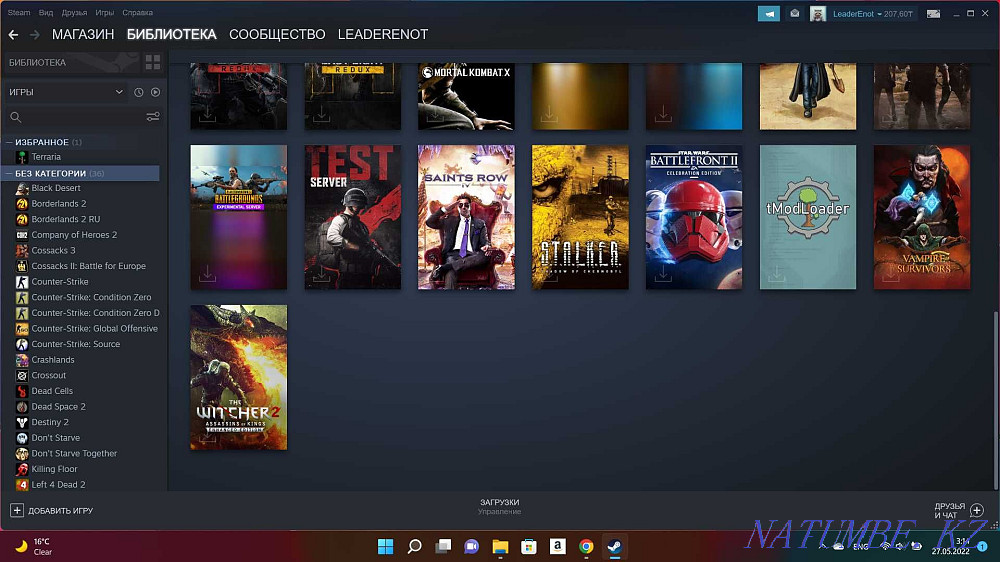Screen dimensions: 1000x562
Task: Open the Вид menu
Action: point(46,13)
